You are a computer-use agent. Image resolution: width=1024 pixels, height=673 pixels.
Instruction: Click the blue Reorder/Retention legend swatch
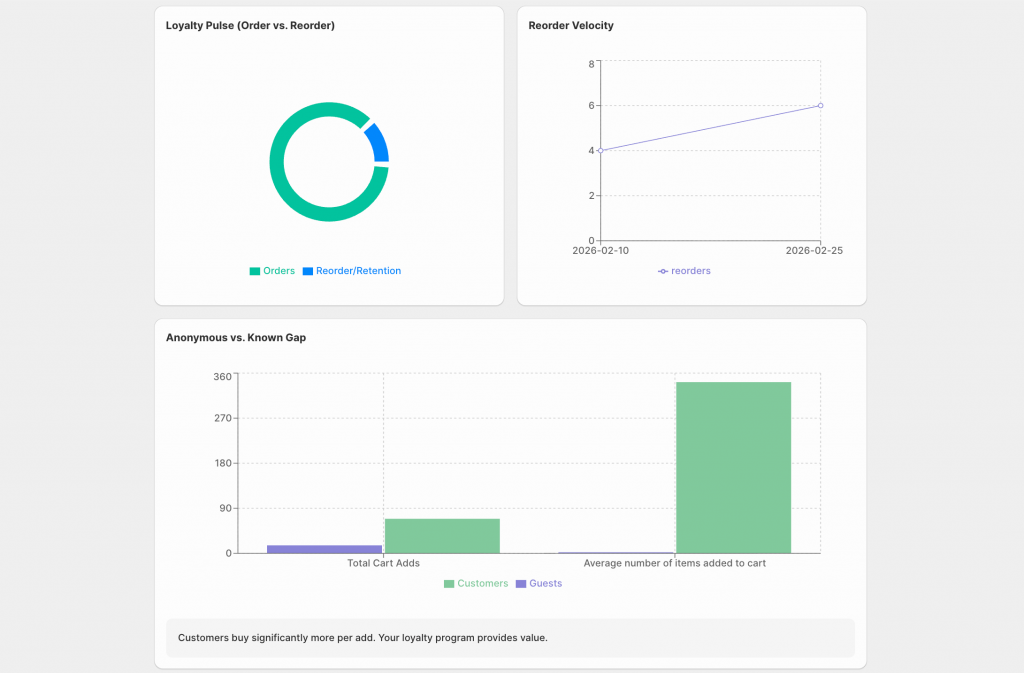(x=306, y=270)
